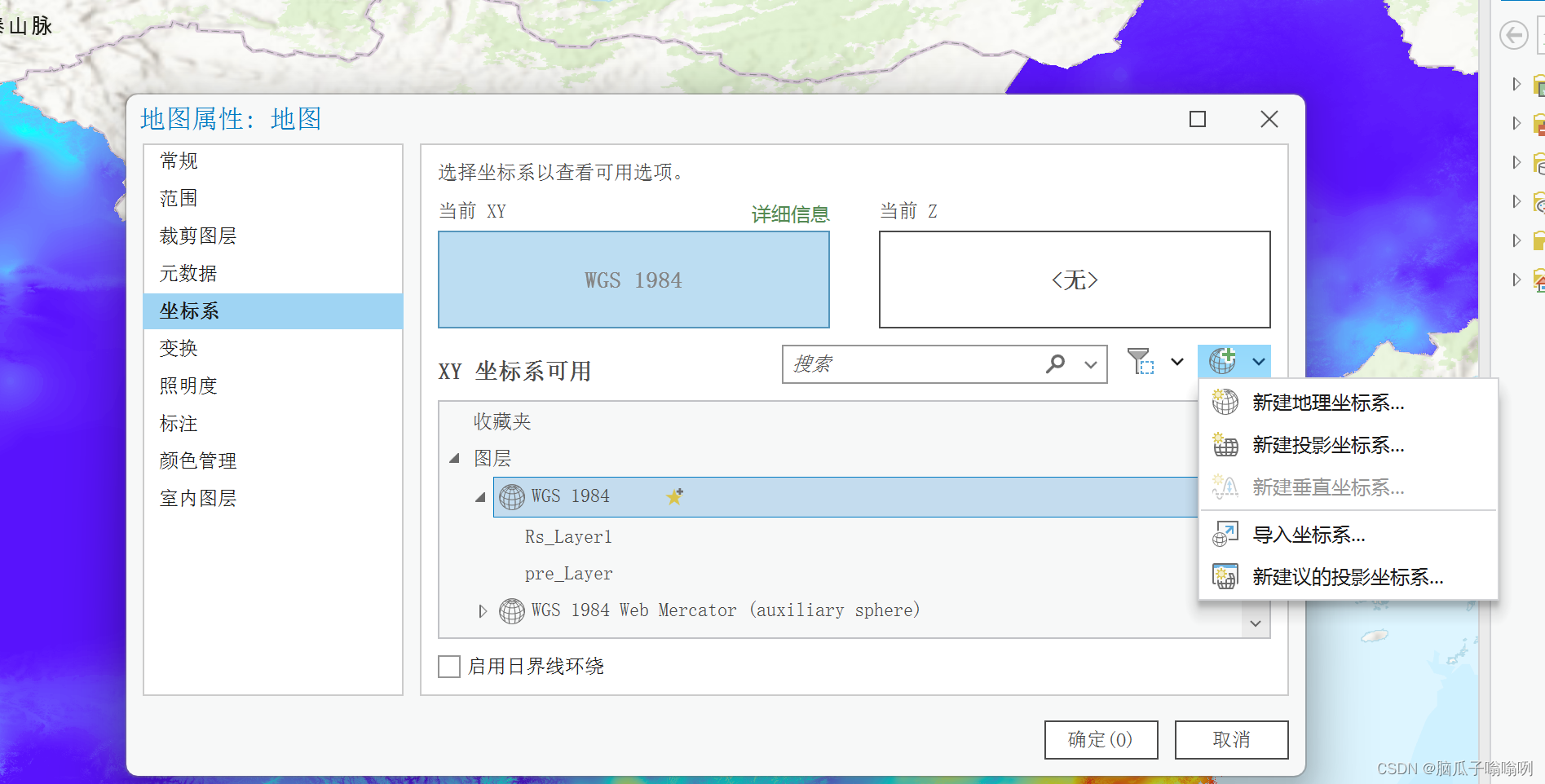
Task: Click the search magnifier in the search box
Action: [1056, 364]
